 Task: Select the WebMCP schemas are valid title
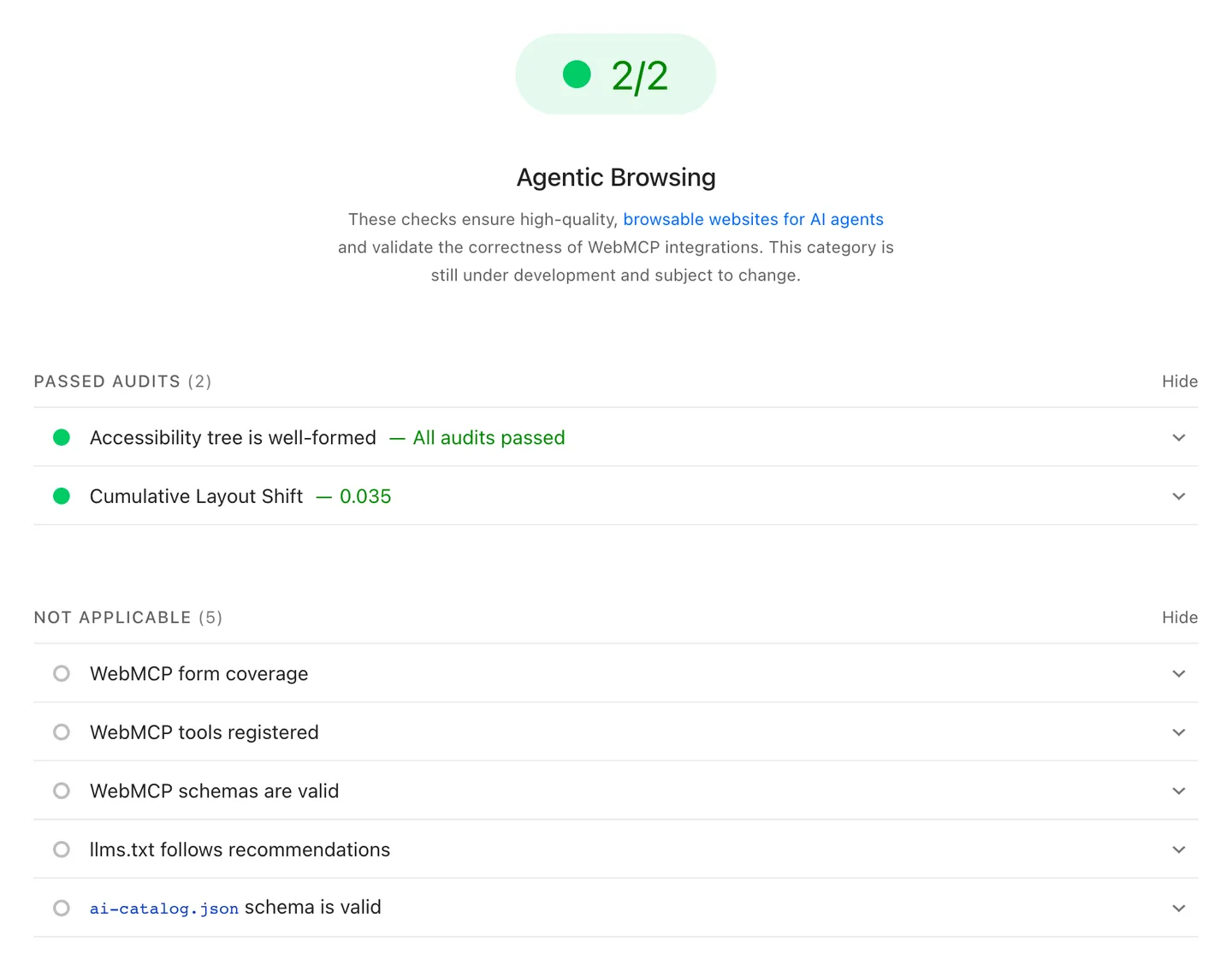coord(214,791)
